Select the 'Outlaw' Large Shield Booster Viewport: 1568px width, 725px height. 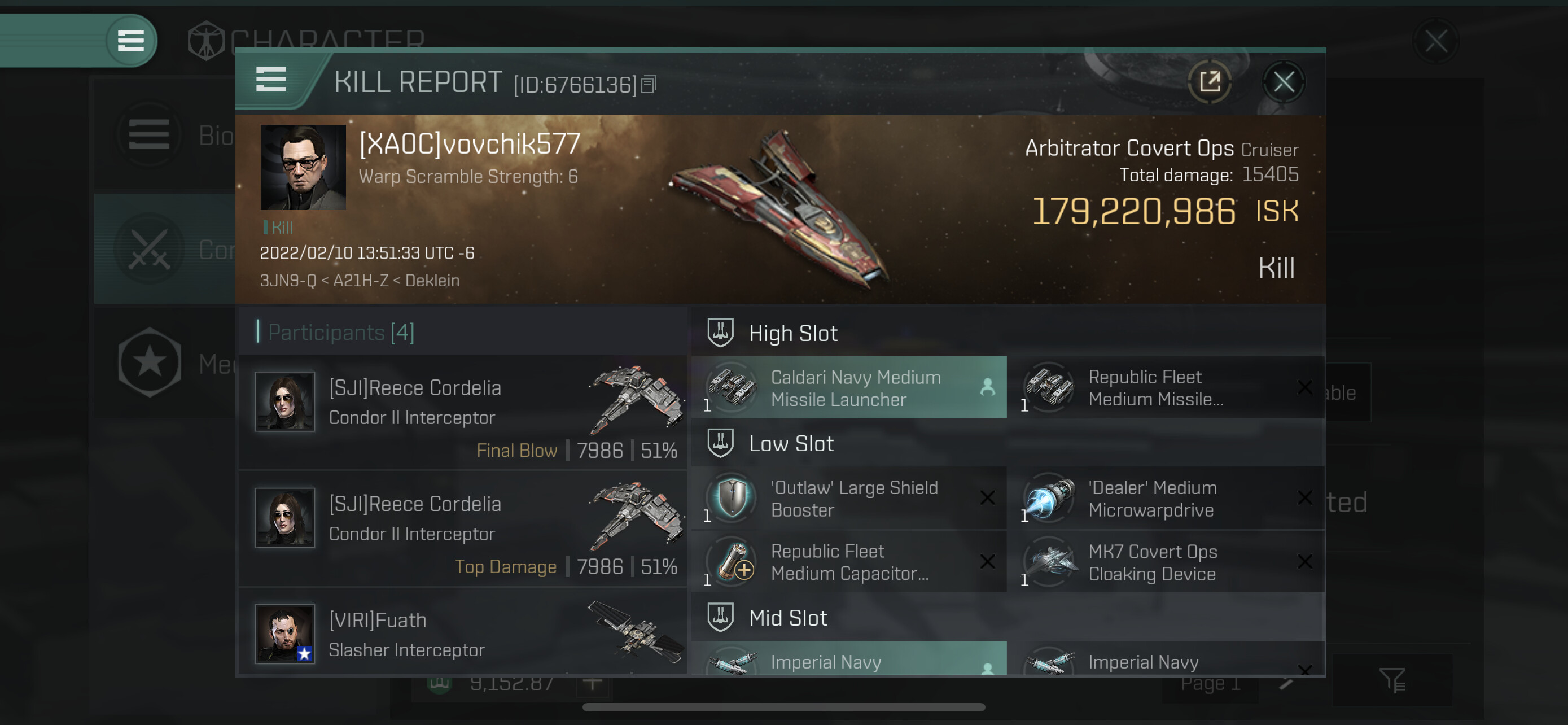coord(848,499)
